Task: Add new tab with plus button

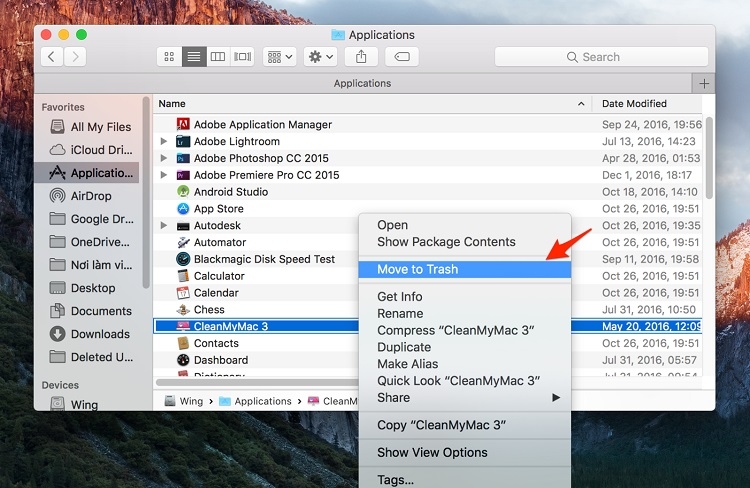Action: [x=704, y=84]
